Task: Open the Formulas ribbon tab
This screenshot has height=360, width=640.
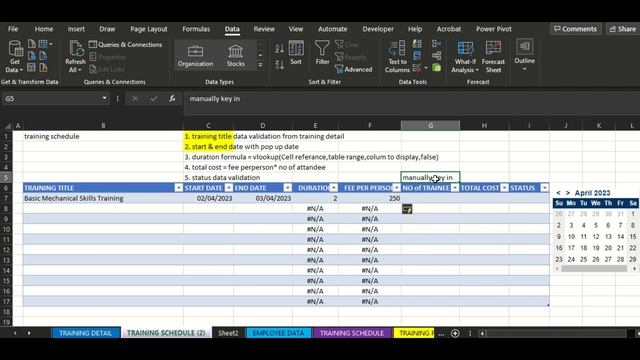Action: click(x=196, y=29)
